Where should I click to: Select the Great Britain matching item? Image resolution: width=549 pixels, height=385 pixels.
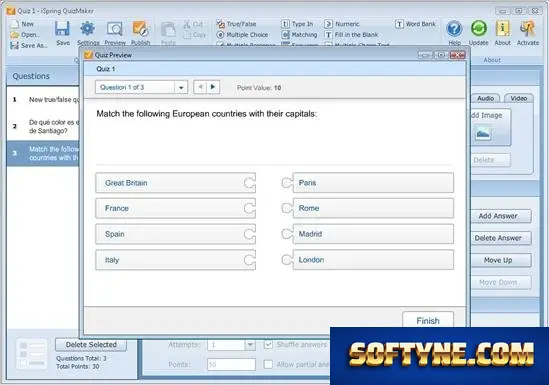coord(175,183)
